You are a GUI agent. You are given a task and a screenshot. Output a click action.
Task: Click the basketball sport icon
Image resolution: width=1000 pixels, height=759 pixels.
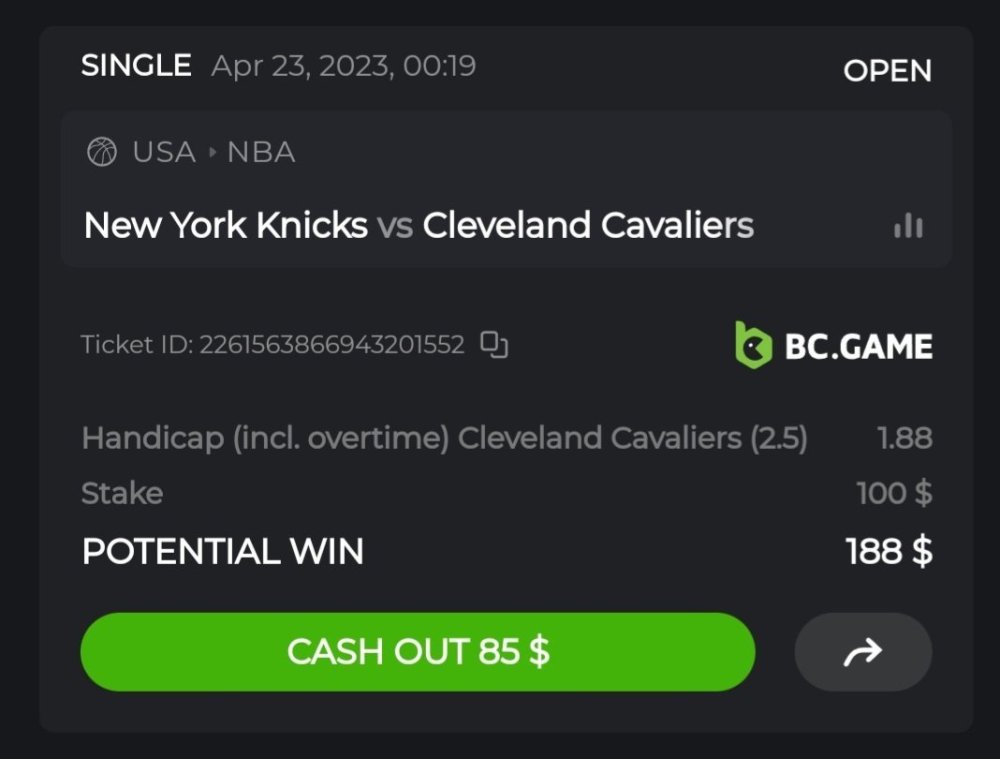coord(102,153)
